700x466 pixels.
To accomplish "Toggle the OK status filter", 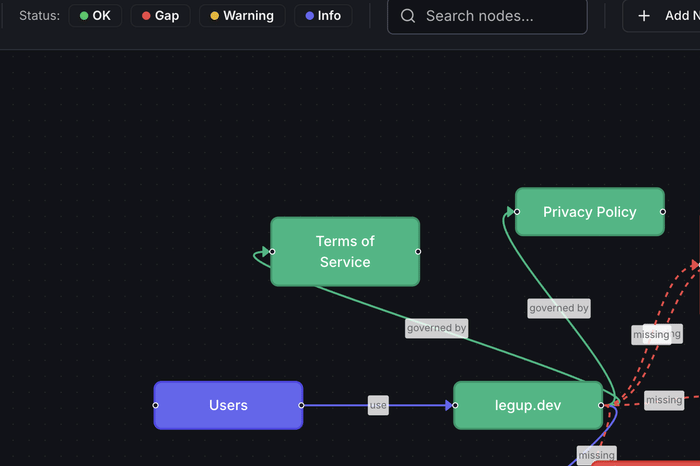I will coord(95,16).
